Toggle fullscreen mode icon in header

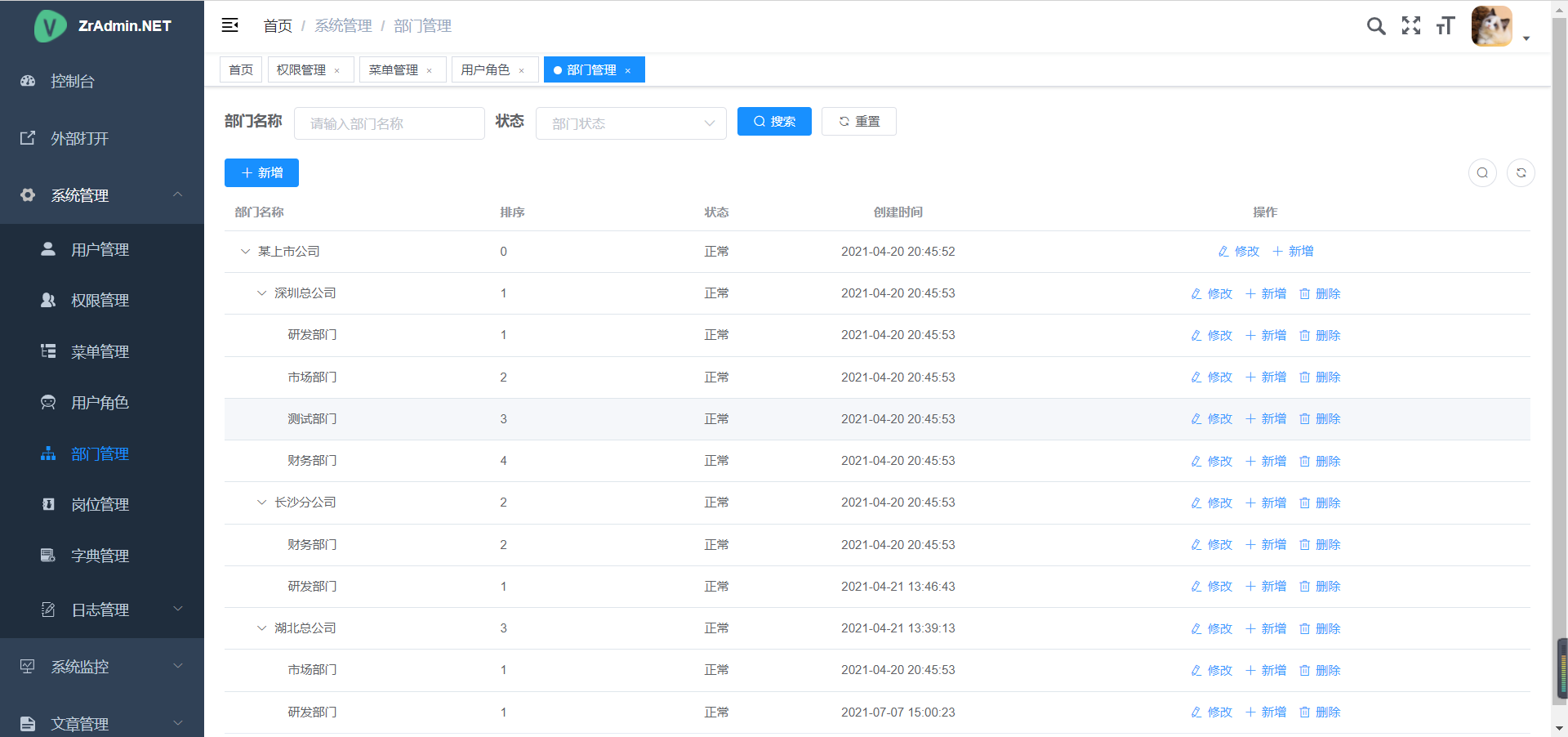(x=1411, y=26)
